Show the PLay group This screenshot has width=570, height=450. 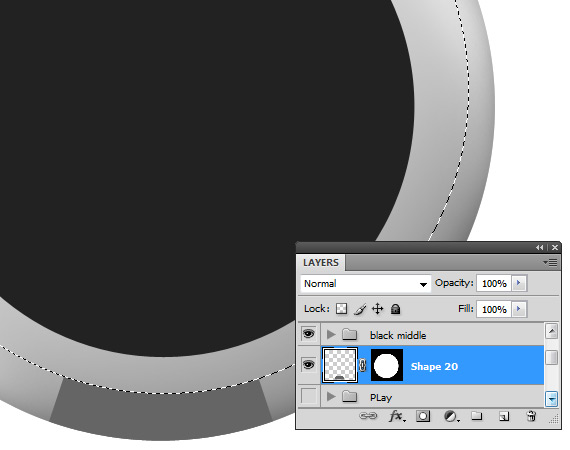pyautogui.click(x=309, y=395)
